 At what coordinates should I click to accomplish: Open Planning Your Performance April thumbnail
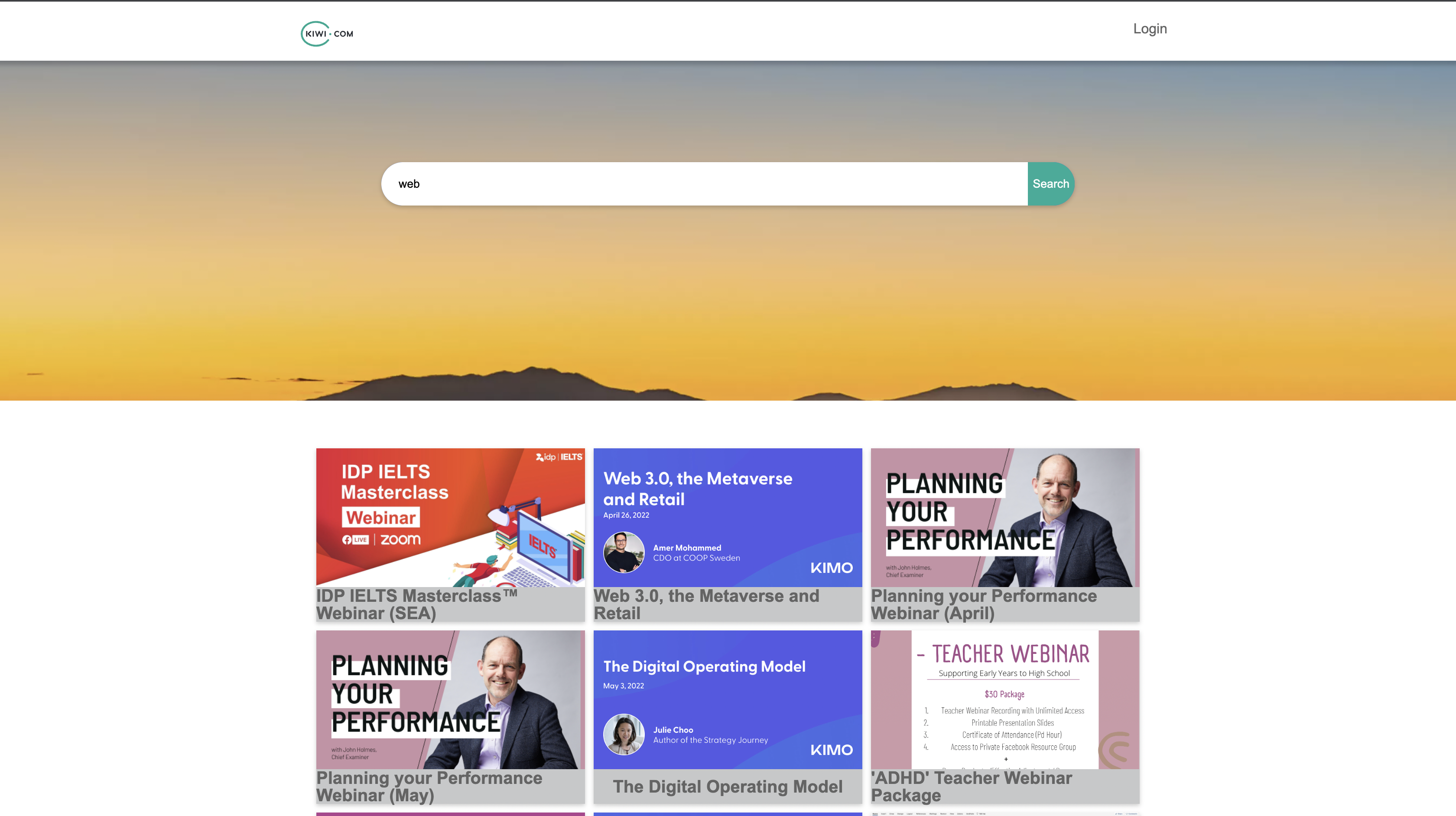point(1005,517)
